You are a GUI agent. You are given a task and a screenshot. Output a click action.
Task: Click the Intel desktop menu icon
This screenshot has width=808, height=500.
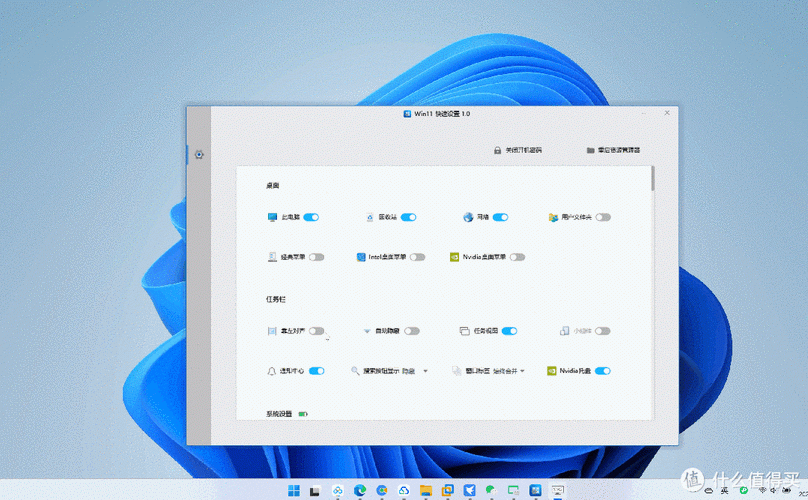(361, 257)
